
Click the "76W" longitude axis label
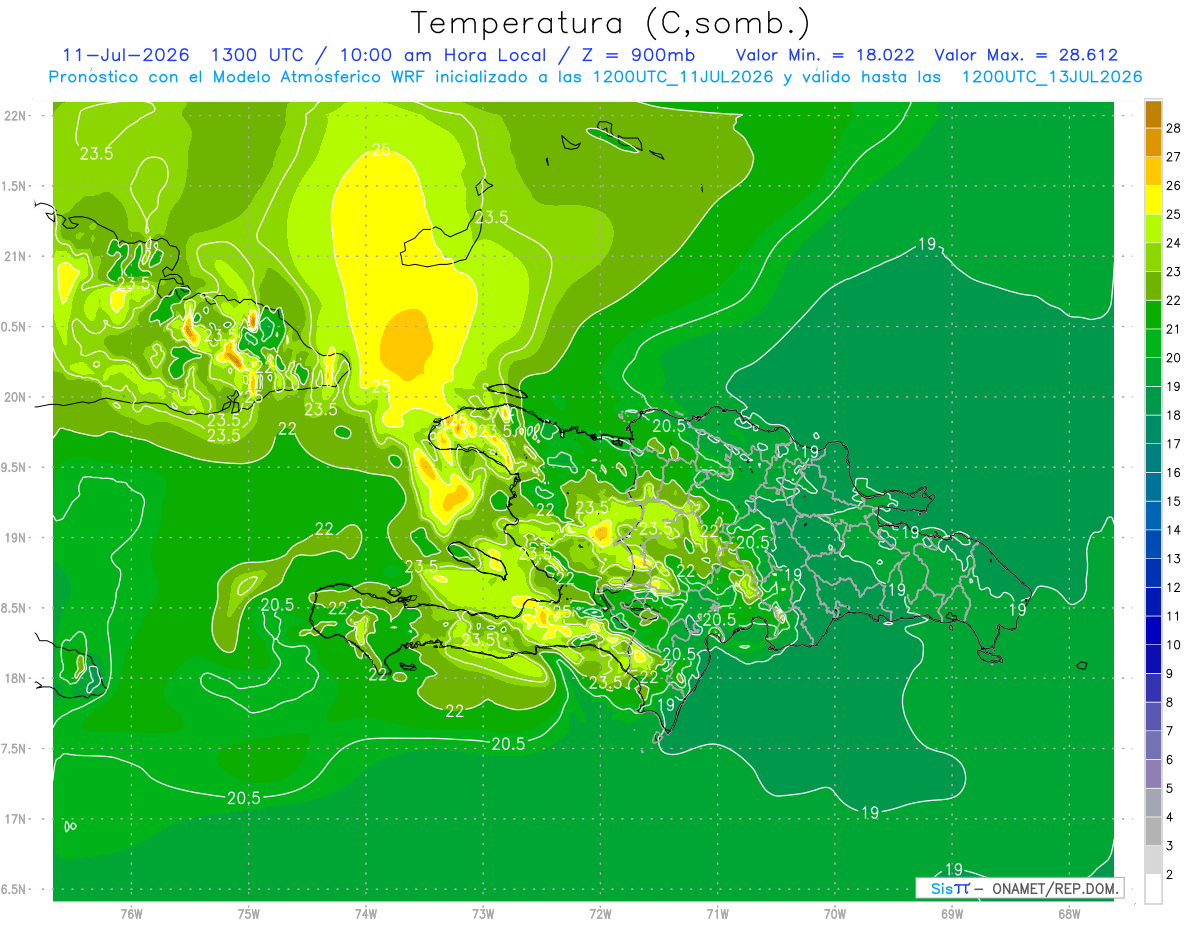click(131, 913)
